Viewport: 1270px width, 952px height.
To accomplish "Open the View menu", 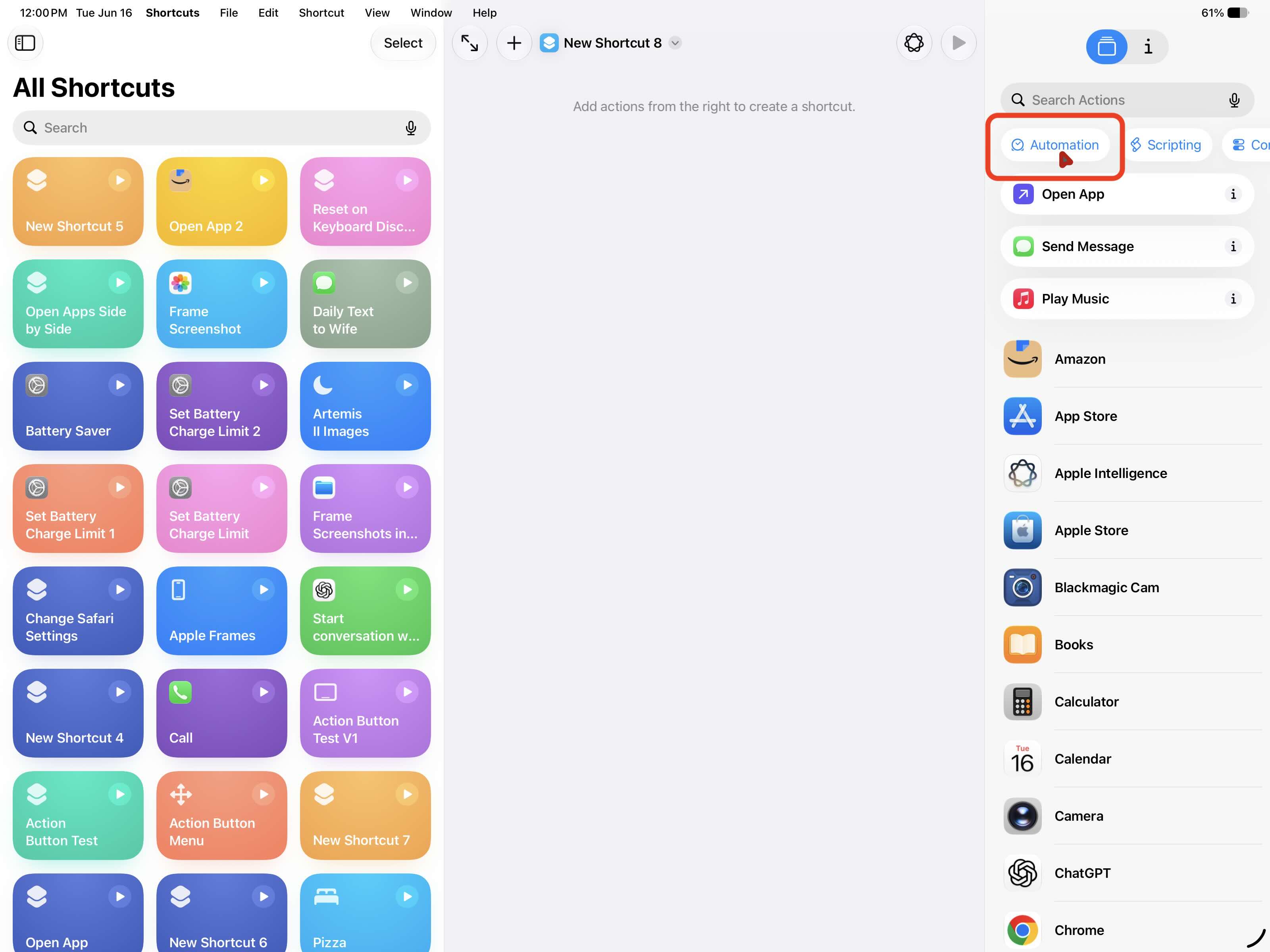I will 377,13.
